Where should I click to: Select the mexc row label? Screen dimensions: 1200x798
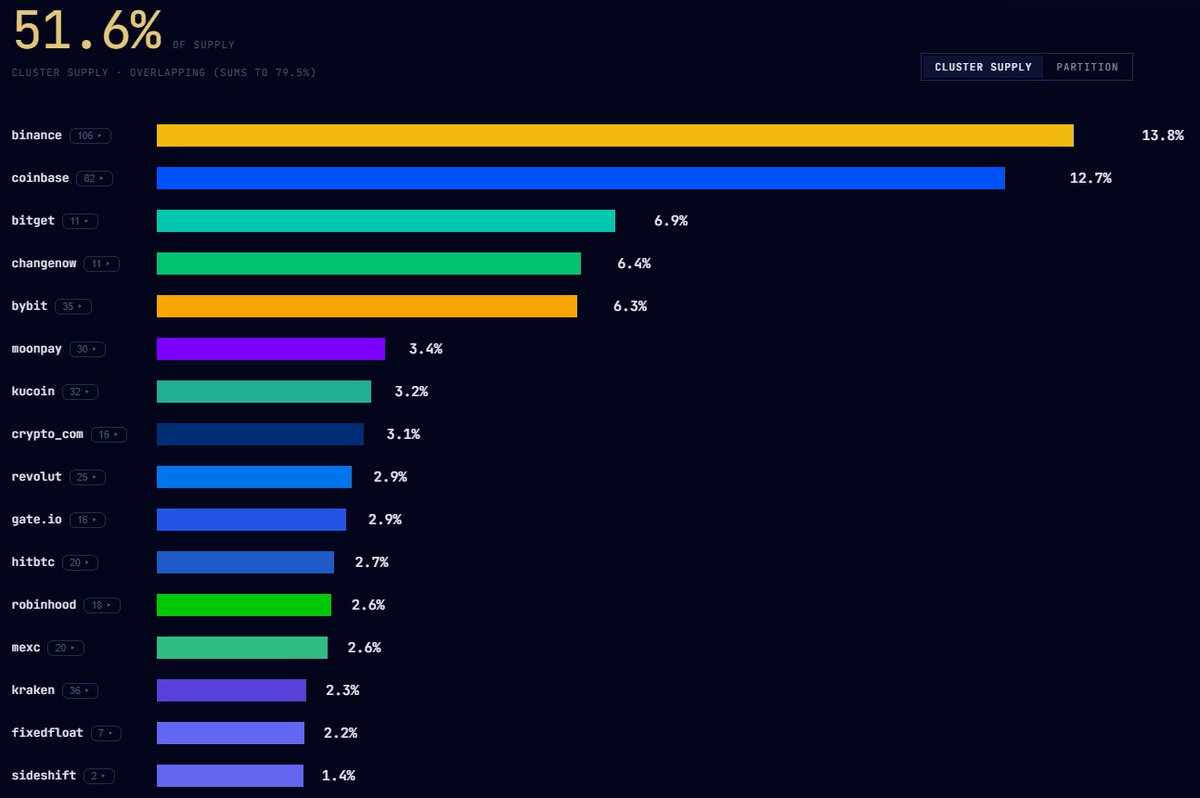point(26,648)
